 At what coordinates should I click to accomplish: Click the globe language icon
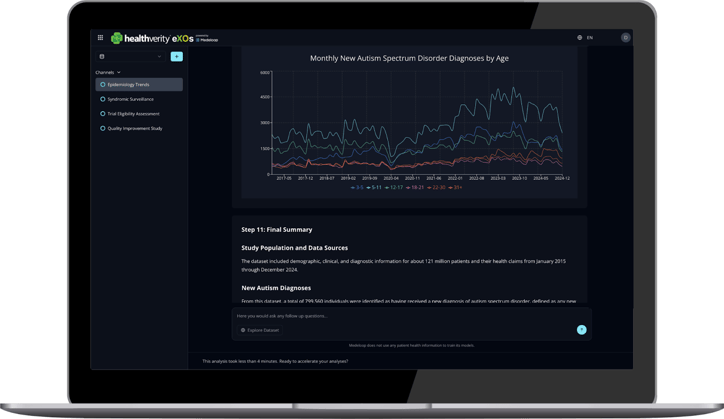[580, 38]
